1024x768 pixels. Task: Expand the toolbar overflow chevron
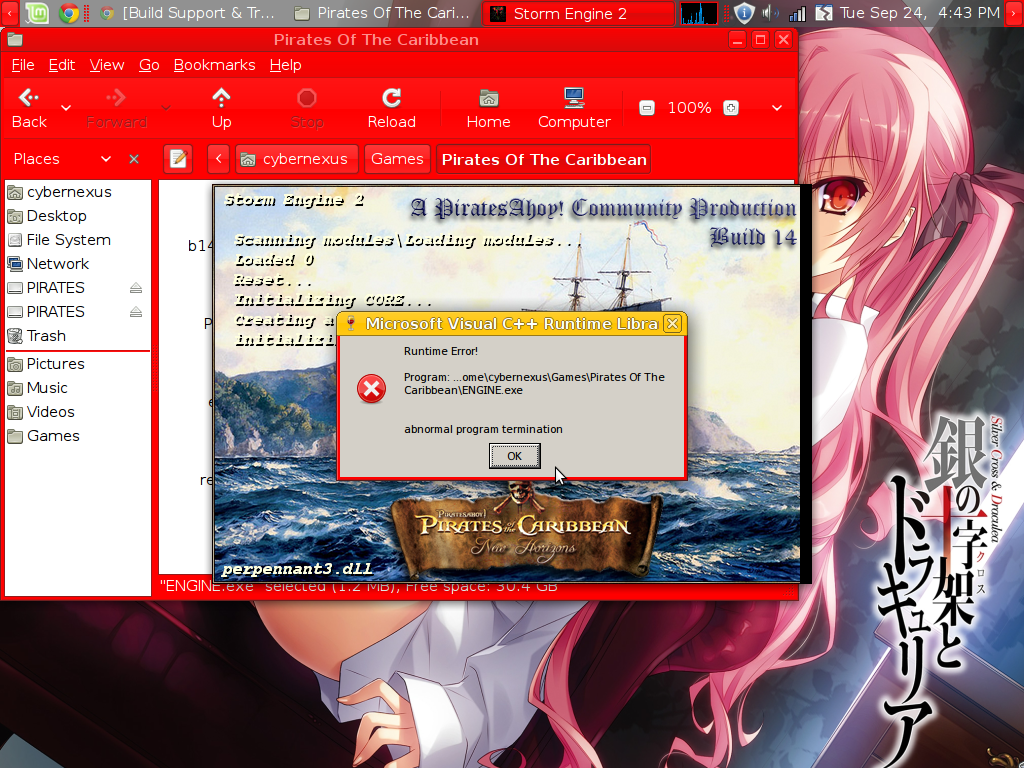[776, 108]
